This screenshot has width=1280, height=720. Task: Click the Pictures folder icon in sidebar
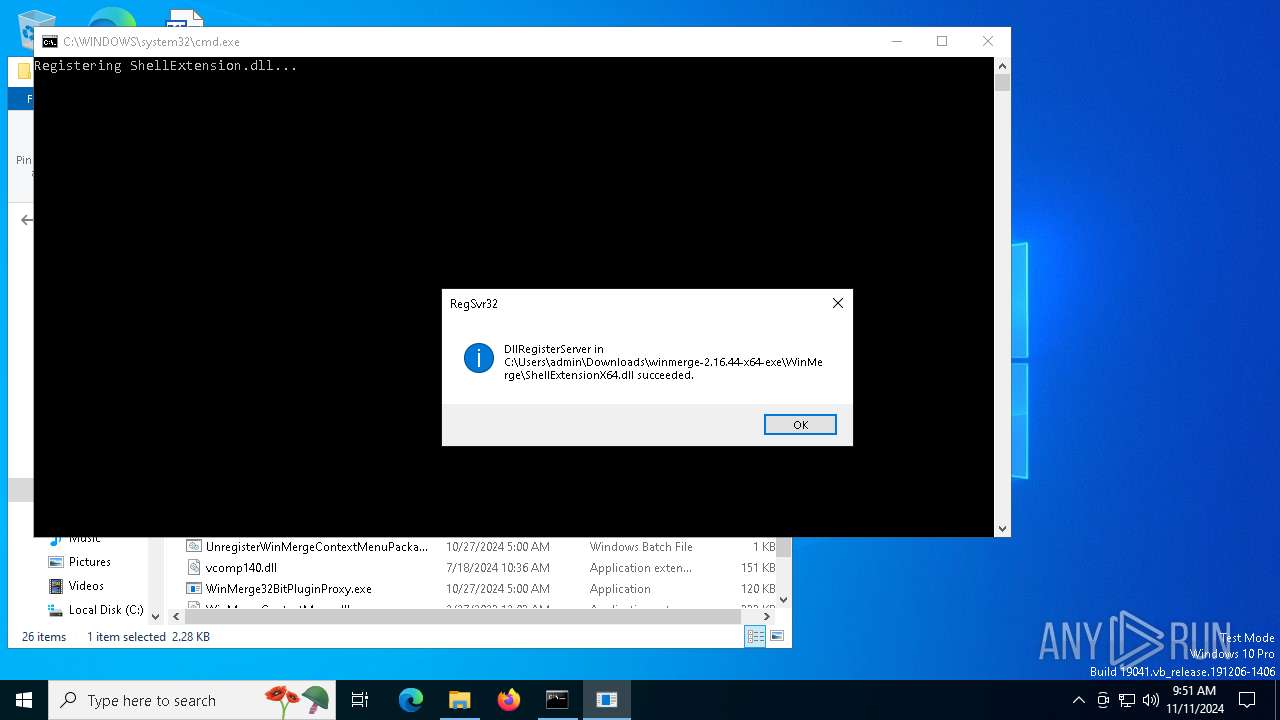[x=56, y=562]
